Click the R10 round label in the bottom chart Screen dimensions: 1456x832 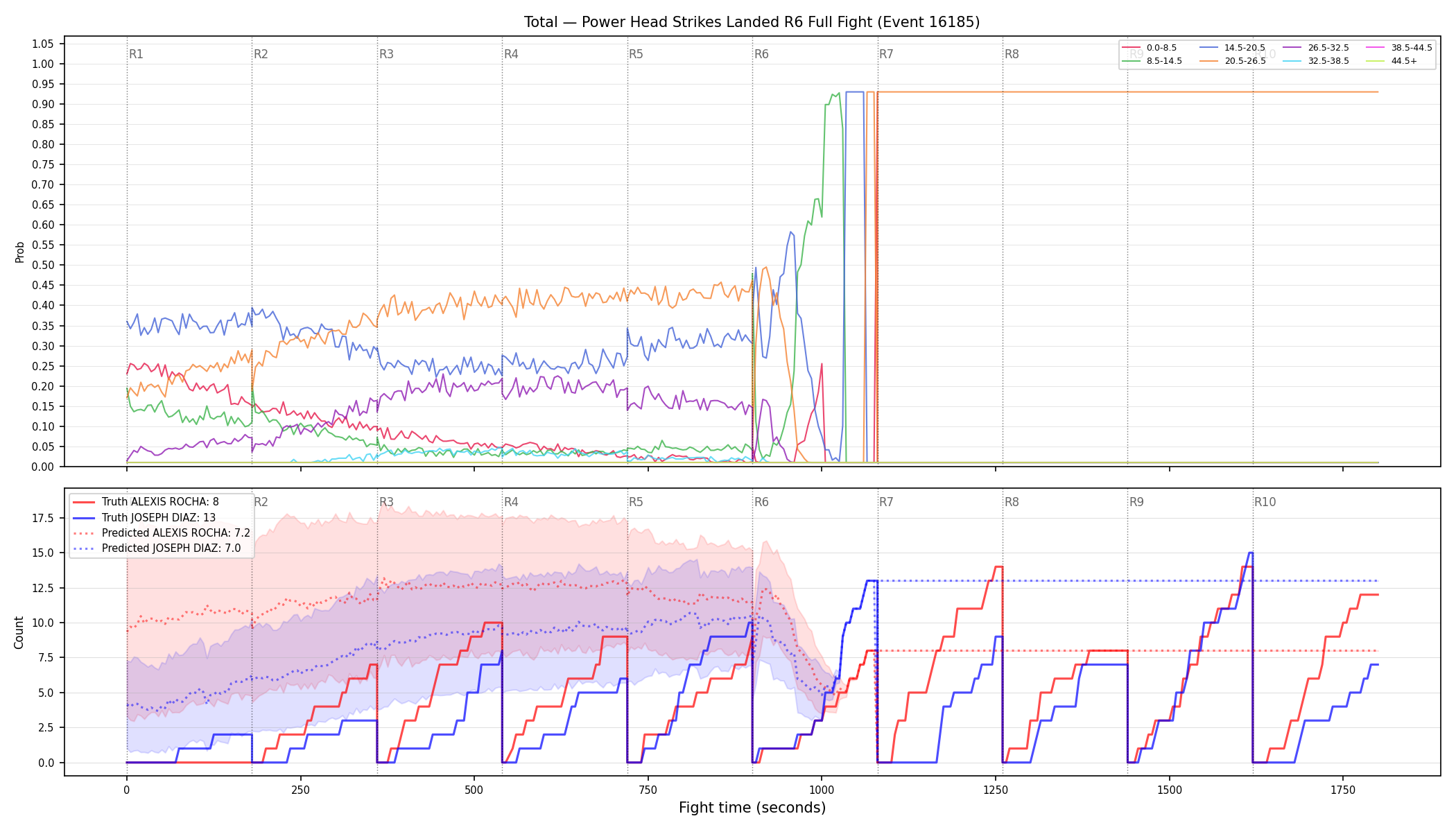(1265, 502)
